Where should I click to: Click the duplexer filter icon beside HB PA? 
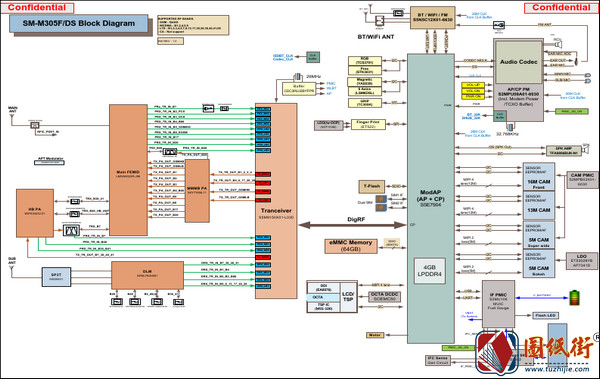tap(72, 230)
